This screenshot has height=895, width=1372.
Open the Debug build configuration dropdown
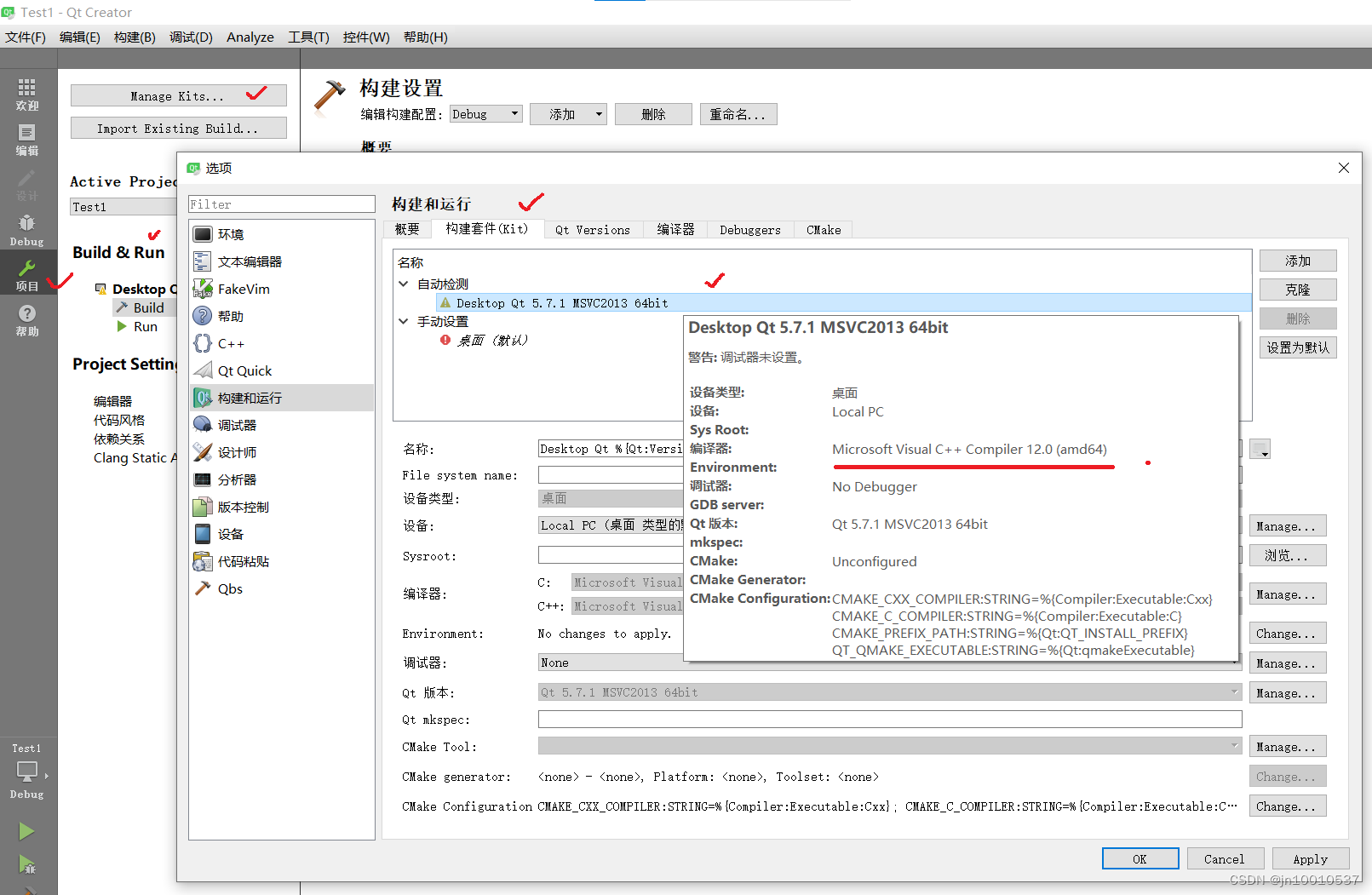point(485,113)
